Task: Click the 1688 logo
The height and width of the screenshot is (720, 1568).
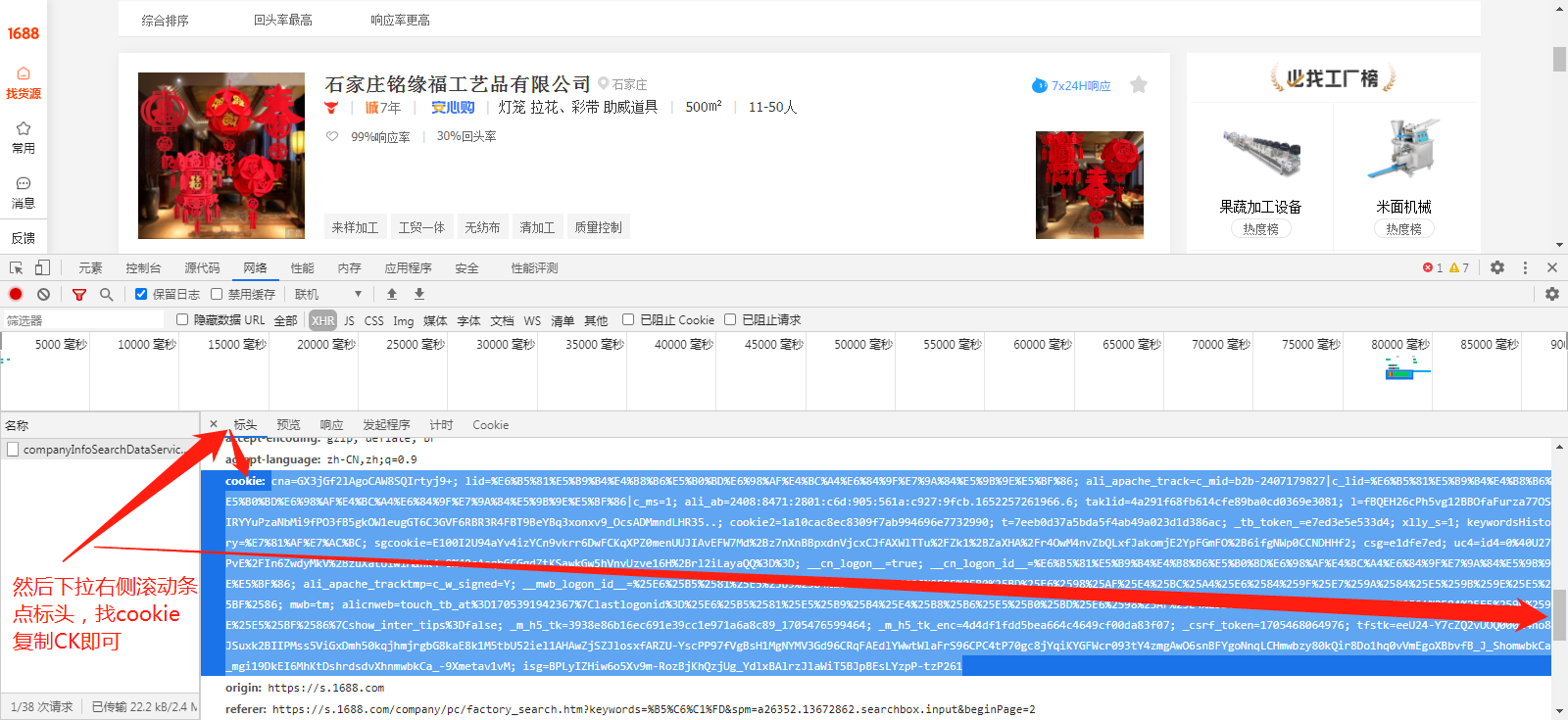Action: point(23,33)
